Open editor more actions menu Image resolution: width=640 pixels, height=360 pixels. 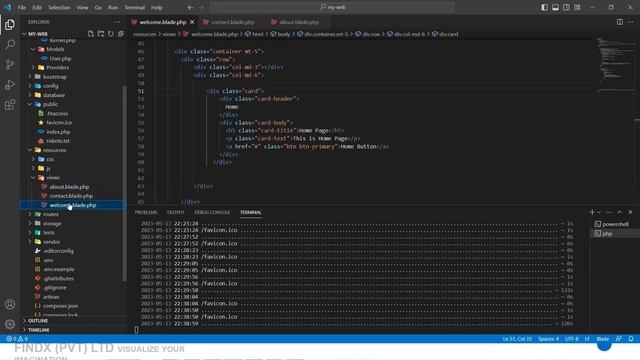coord(631,22)
